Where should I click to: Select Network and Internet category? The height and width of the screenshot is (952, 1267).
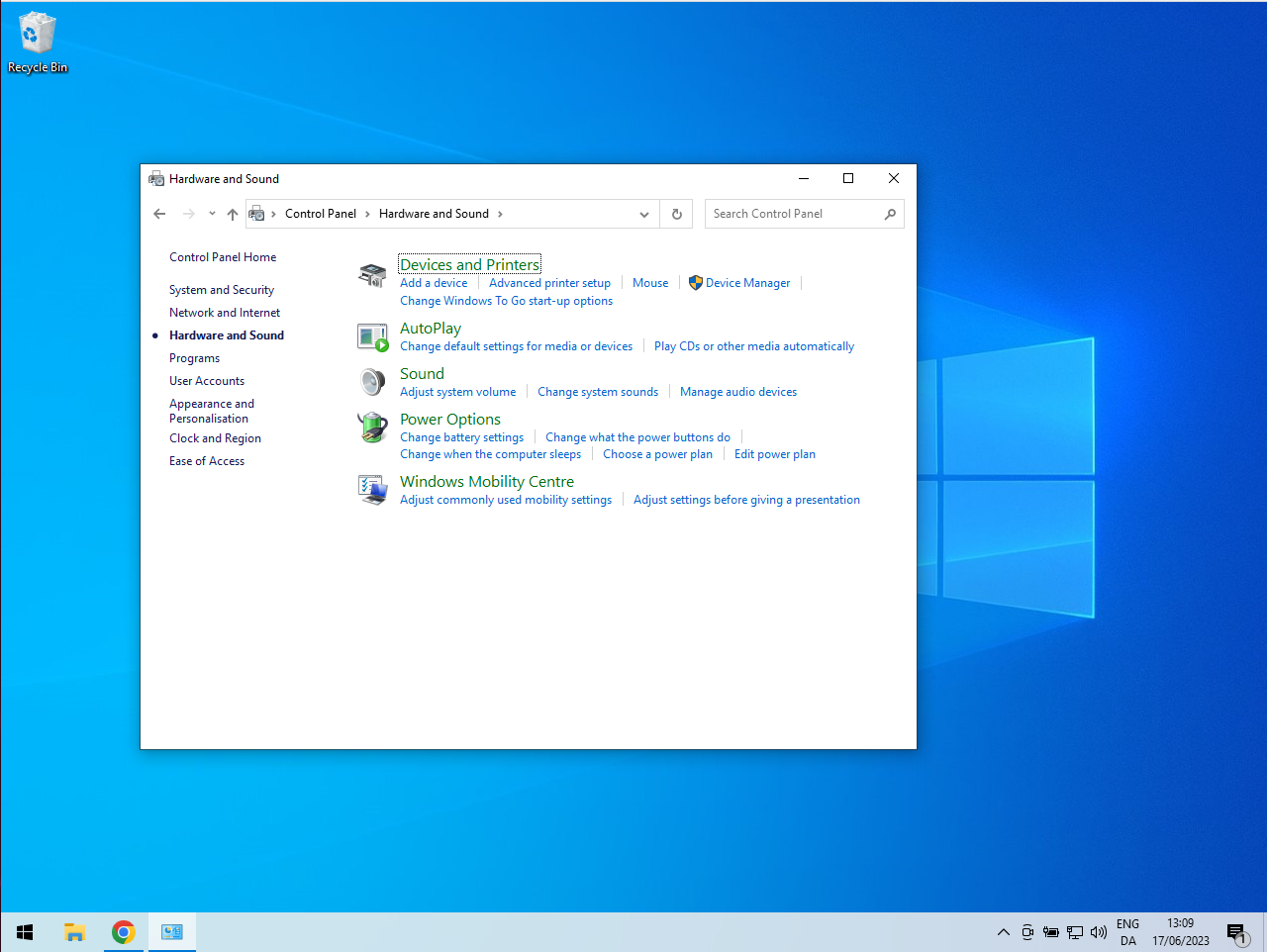225,313
